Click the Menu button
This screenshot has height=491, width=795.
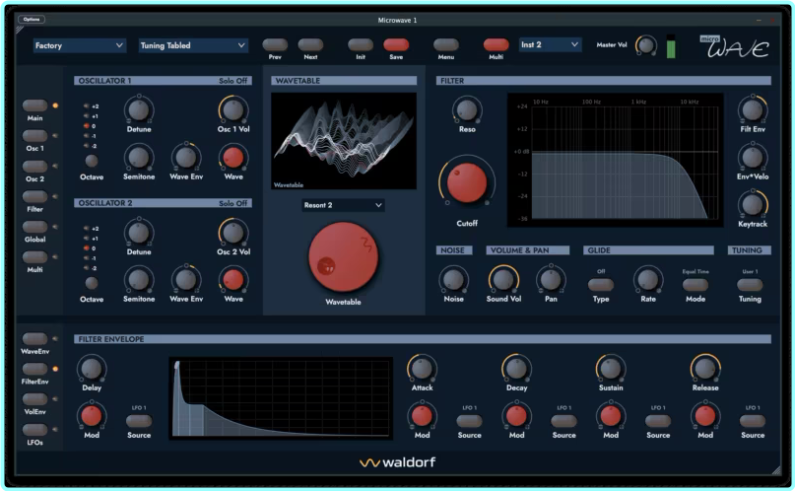coord(446,45)
